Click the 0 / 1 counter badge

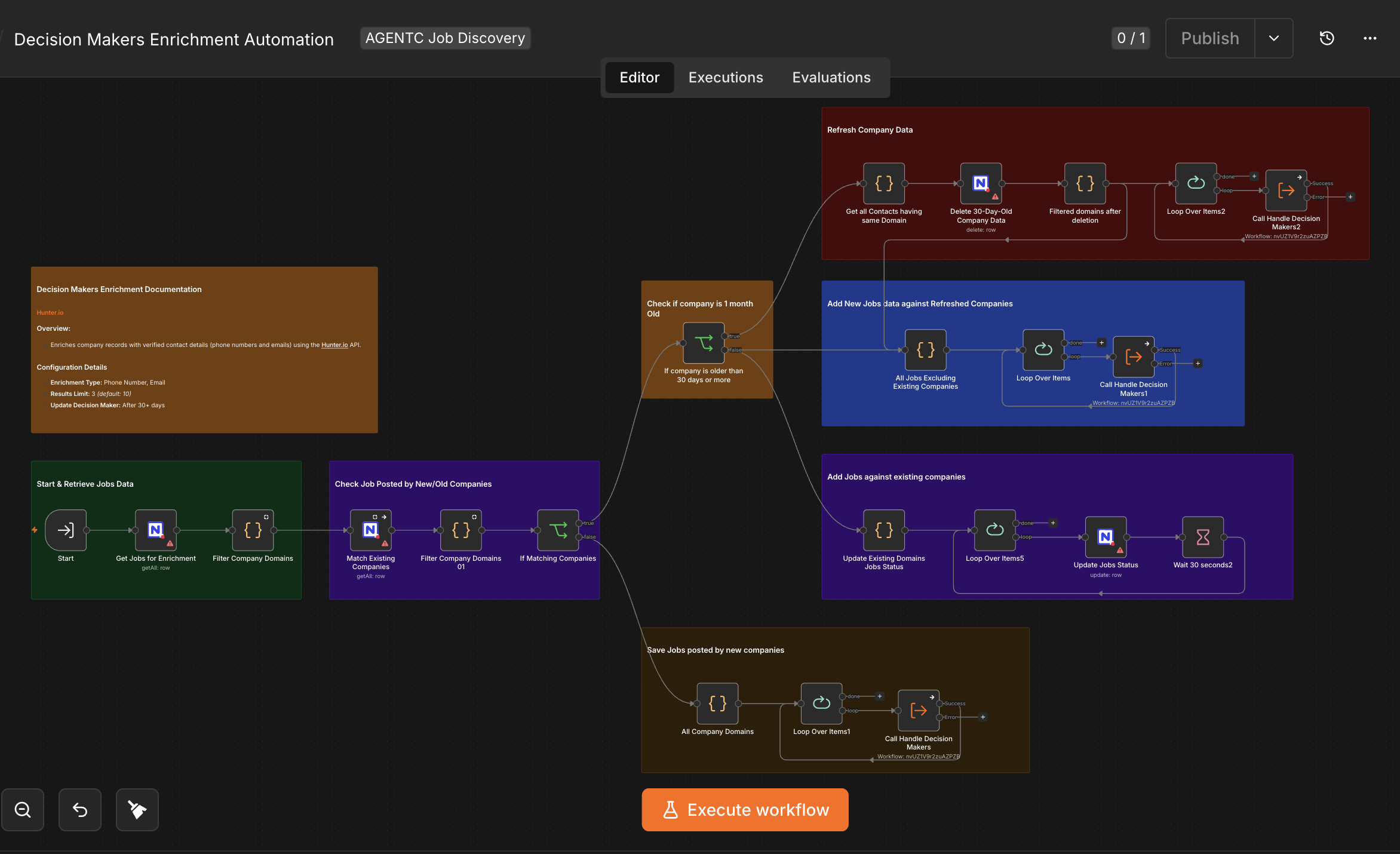point(1131,38)
